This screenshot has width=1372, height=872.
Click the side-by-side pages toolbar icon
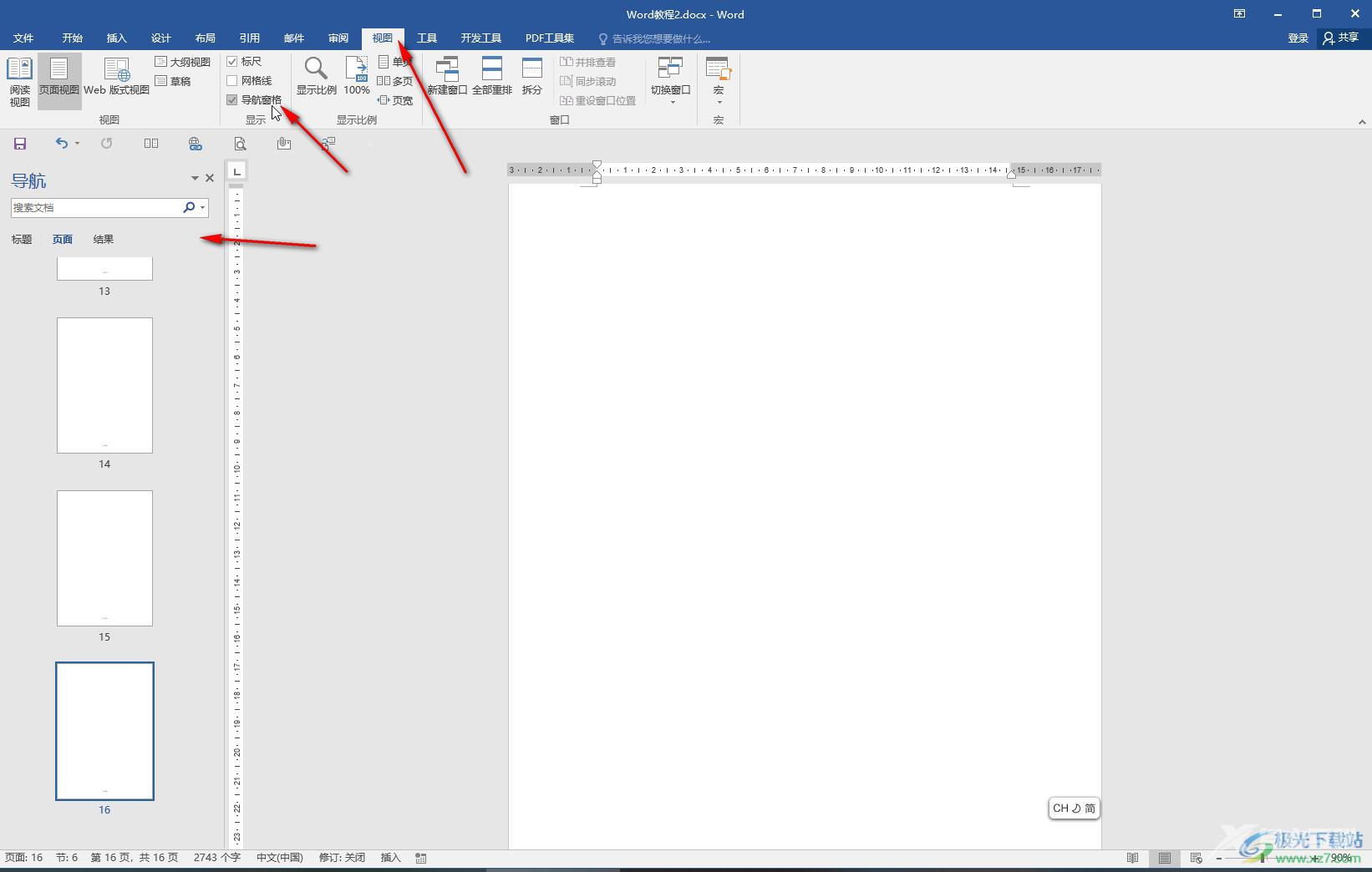(x=151, y=144)
